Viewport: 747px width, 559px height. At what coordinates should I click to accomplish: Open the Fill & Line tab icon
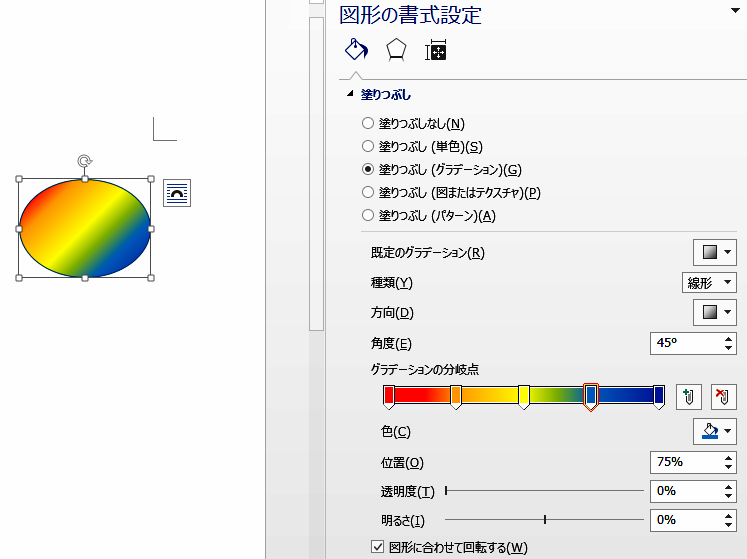click(x=355, y=51)
